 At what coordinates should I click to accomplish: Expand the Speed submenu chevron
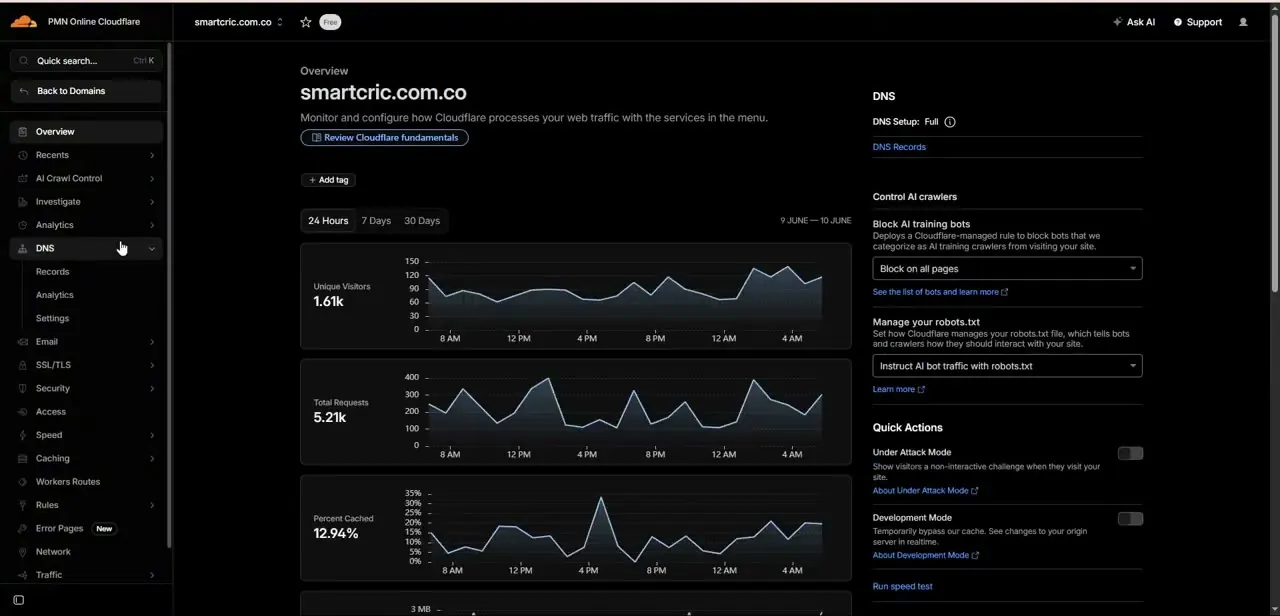152,435
